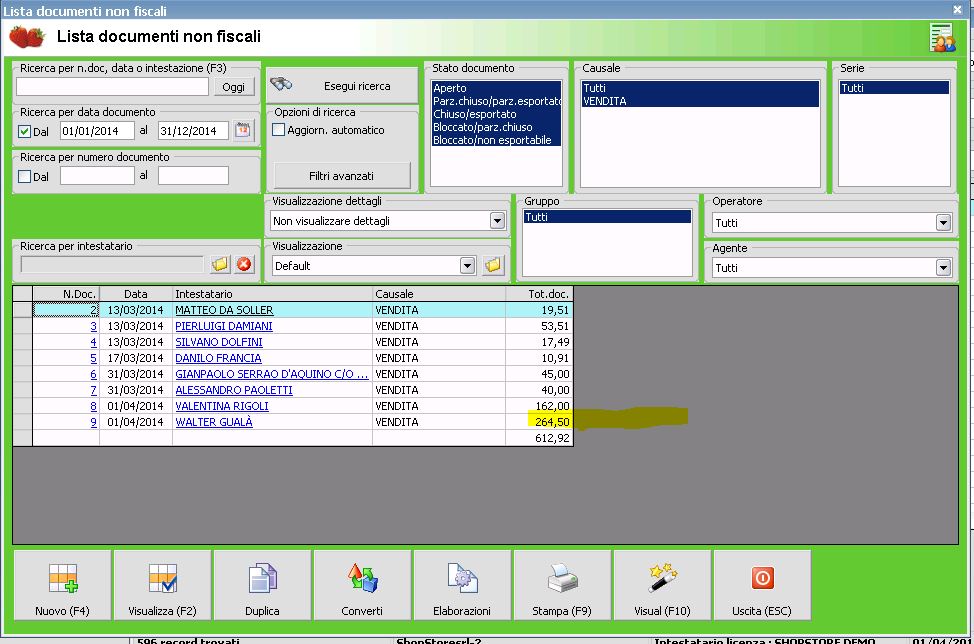974x644 pixels.
Task: Click the Stampa (F9) printer icon
Action: 562,578
